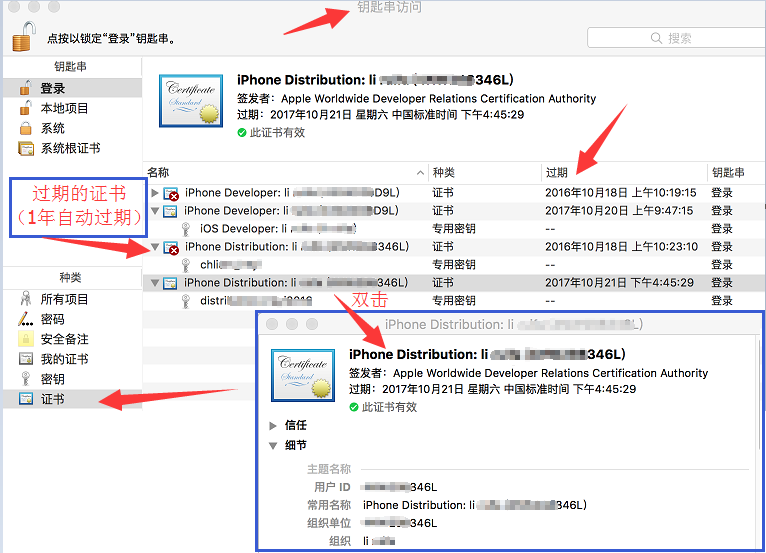
Task: Click the 所有项目 keys icon
Action: click(x=25, y=298)
